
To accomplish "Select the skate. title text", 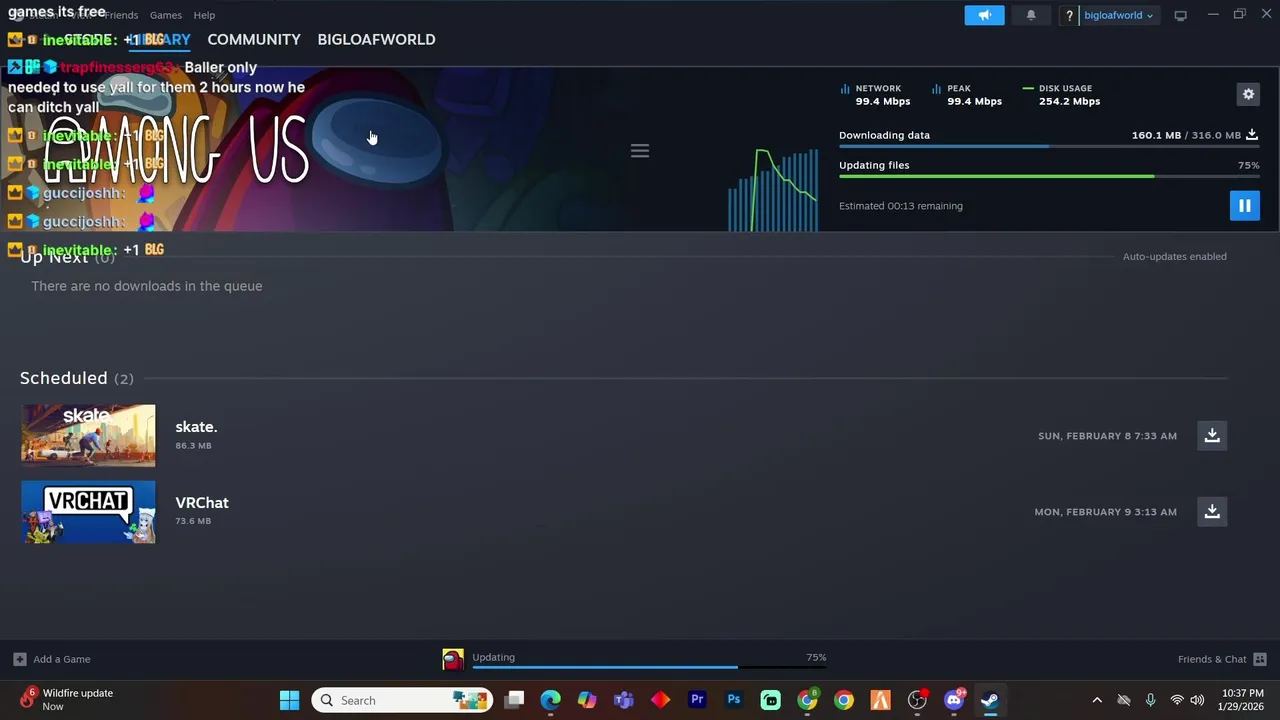I will (x=196, y=427).
